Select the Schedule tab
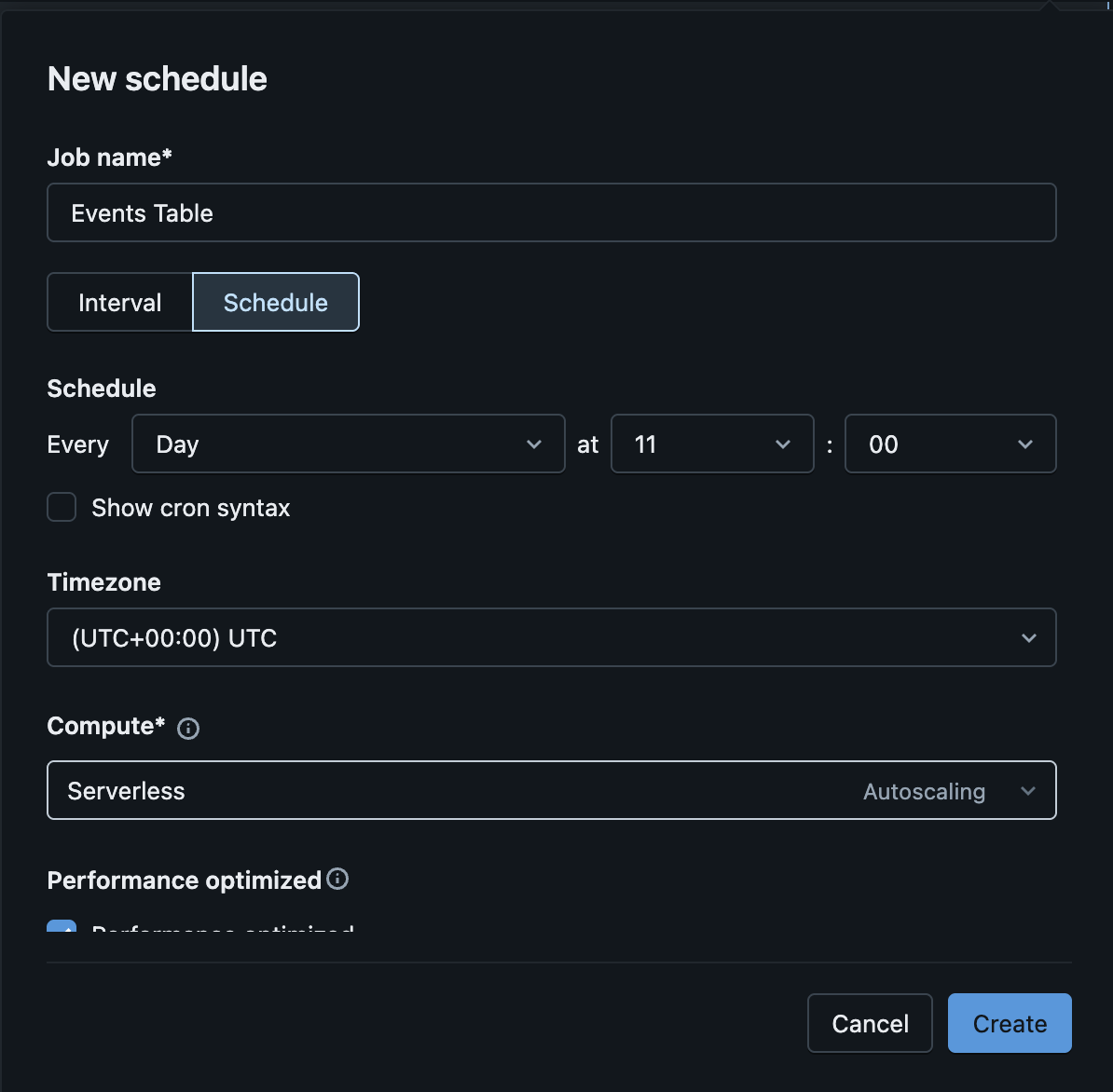Screen dimensions: 1113x1092 coord(276,302)
